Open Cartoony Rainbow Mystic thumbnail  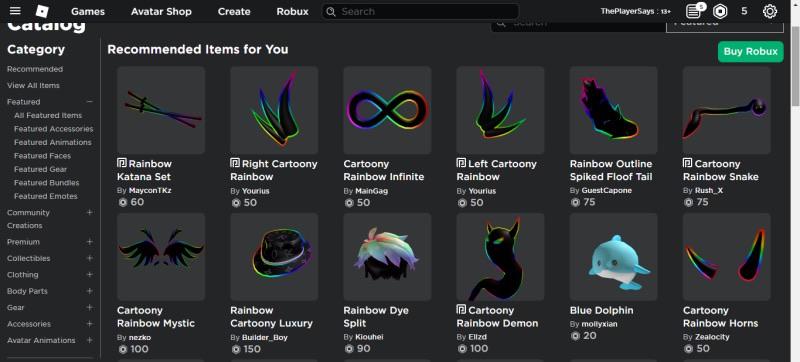(161, 257)
